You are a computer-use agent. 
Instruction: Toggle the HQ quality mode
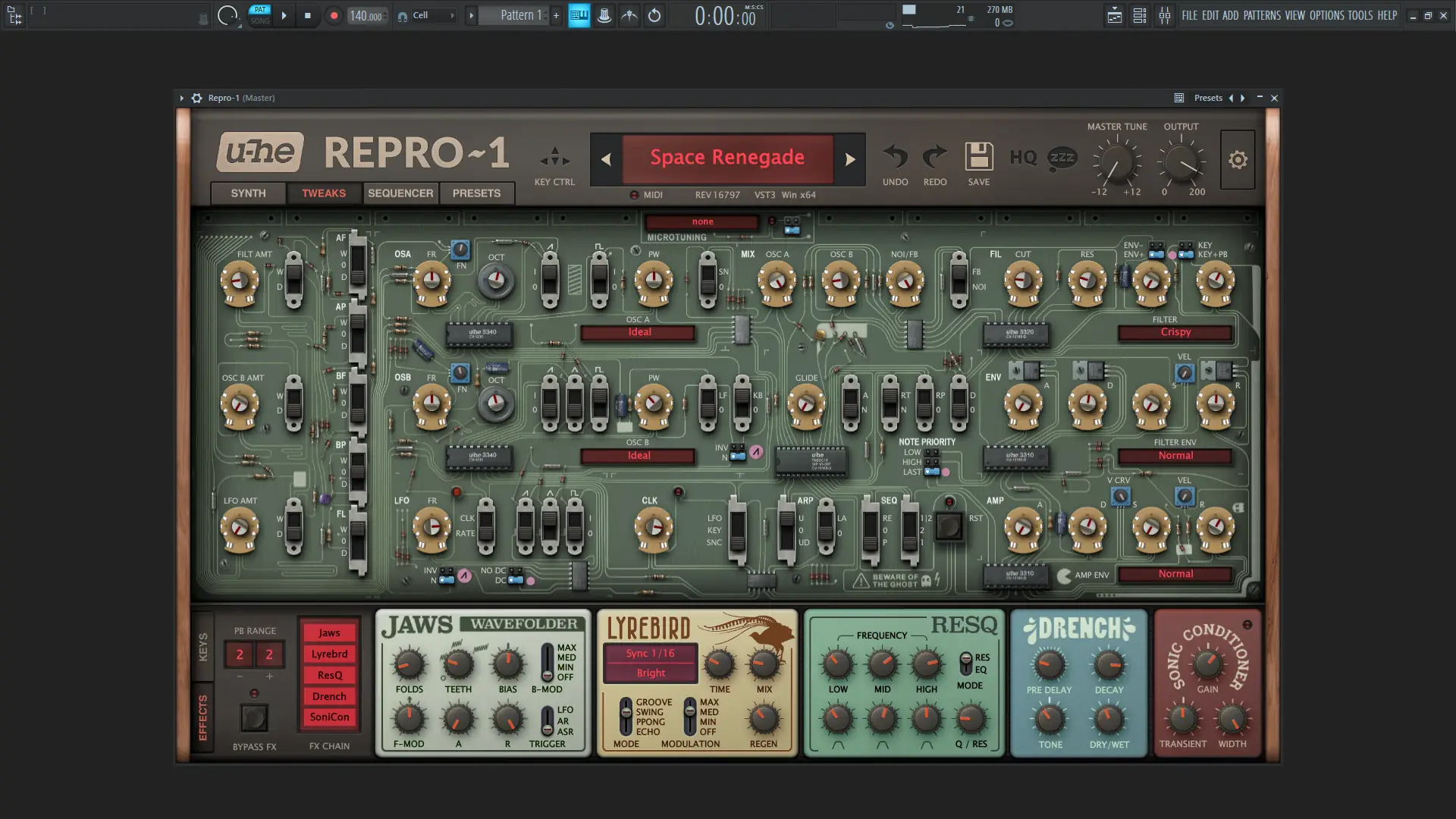(x=1023, y=158)
